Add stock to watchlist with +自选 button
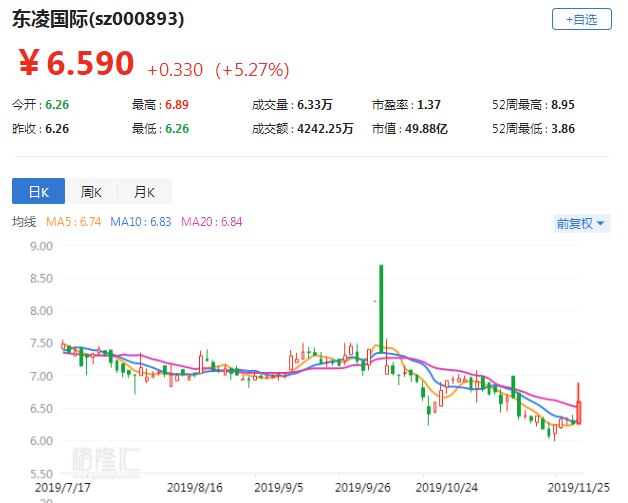628x503 pixels. [x=582, y=19]
